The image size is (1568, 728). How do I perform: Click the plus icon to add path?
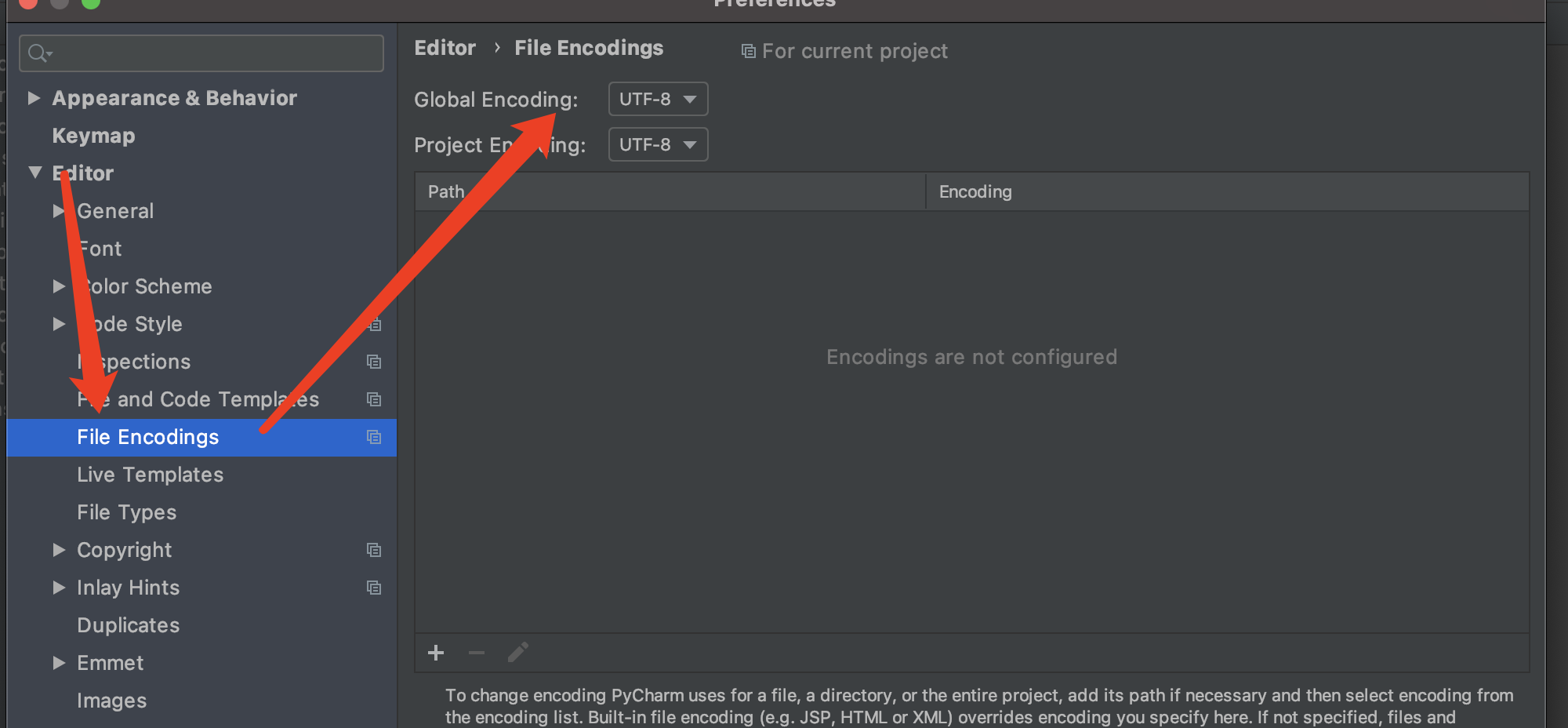coord(436,653)
